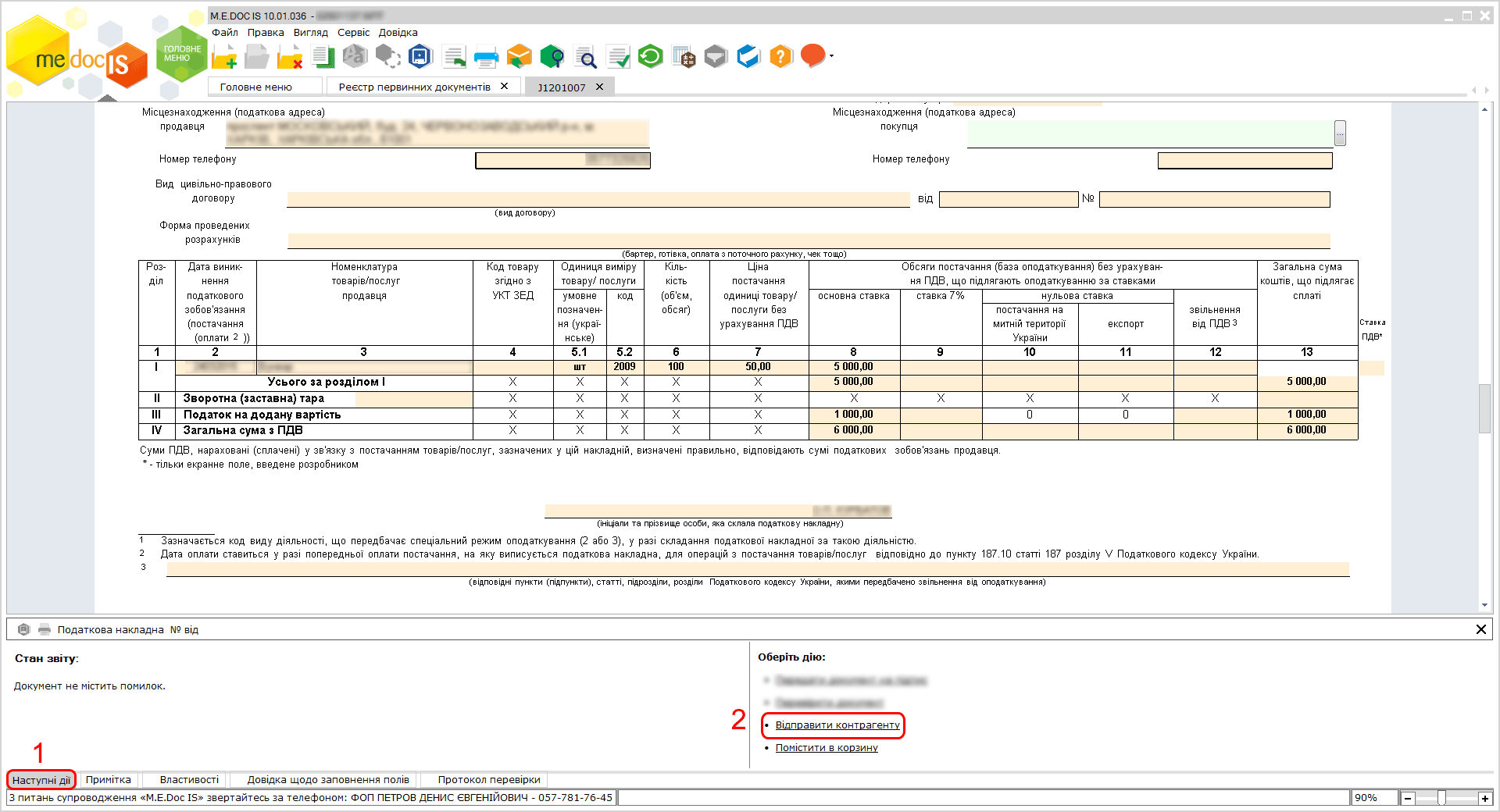
Task: Click the blue hexagon save icon
Action: (420, 56)
